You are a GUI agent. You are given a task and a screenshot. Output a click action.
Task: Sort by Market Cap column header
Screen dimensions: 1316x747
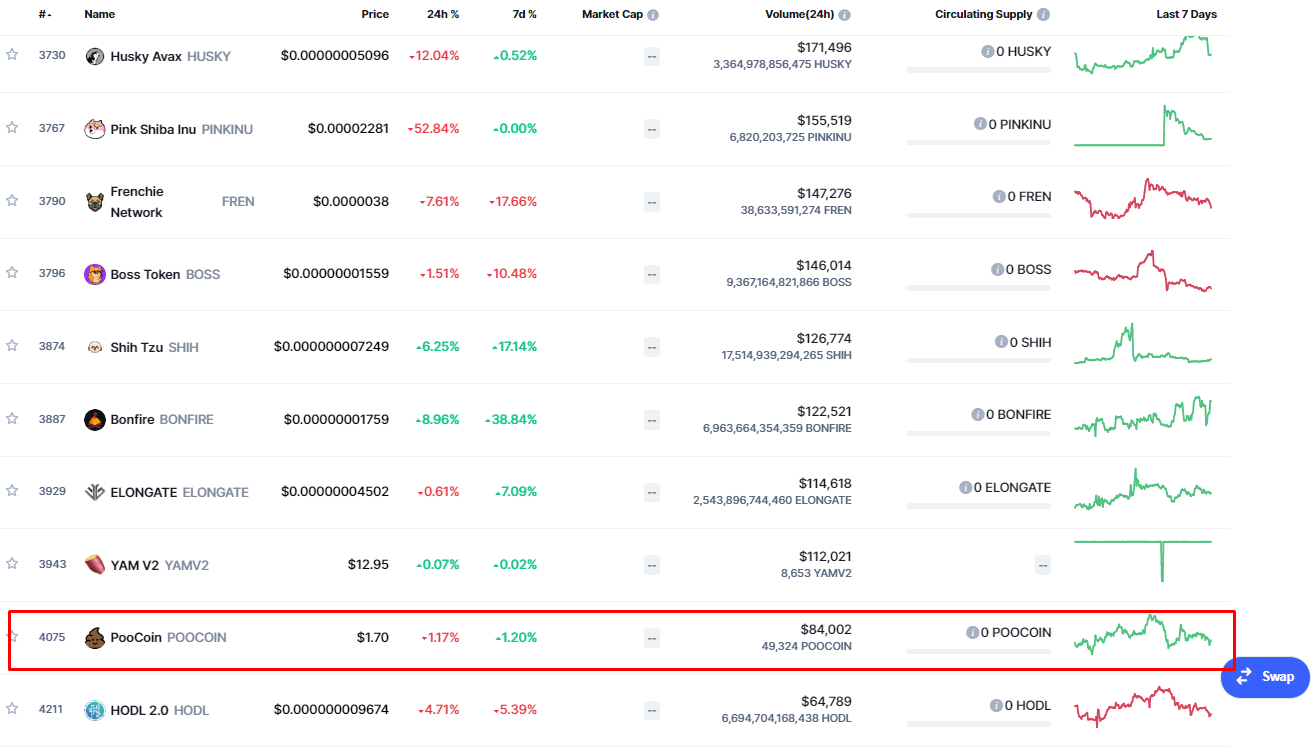pyautogui.click(x=612, y=15)
